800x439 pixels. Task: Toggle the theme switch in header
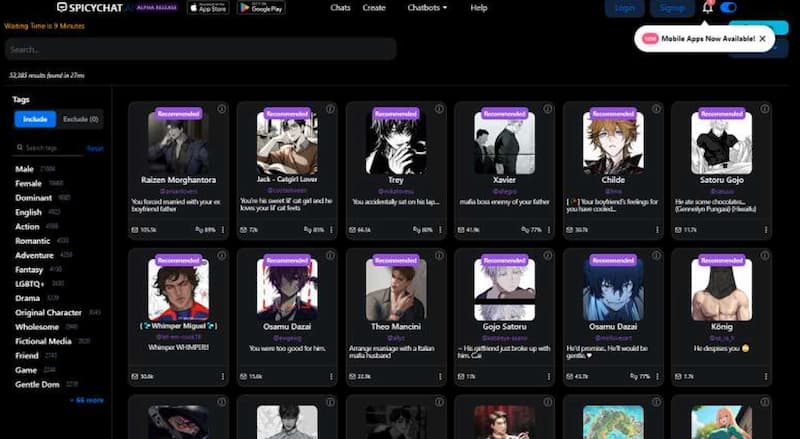[x=728, y=7]
